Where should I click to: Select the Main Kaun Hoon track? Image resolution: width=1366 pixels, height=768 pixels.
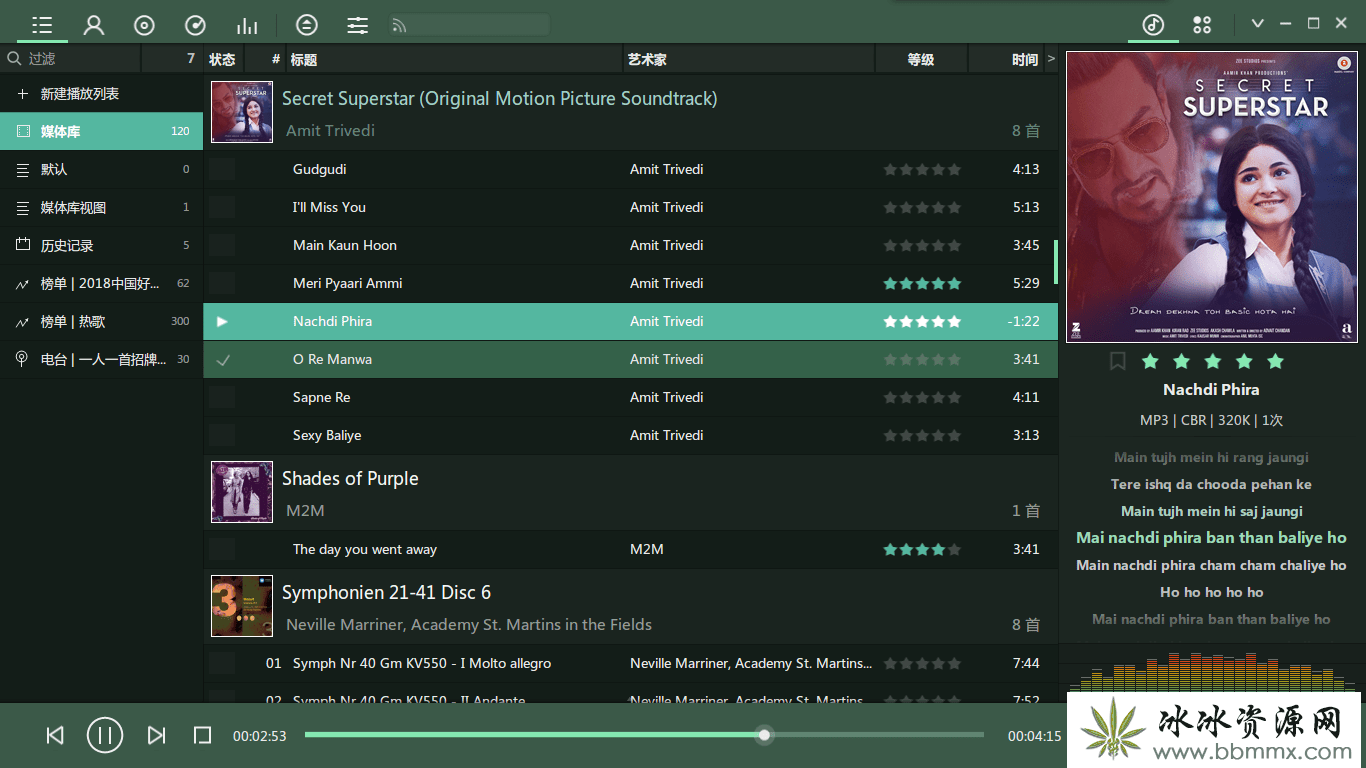(631, 246)
